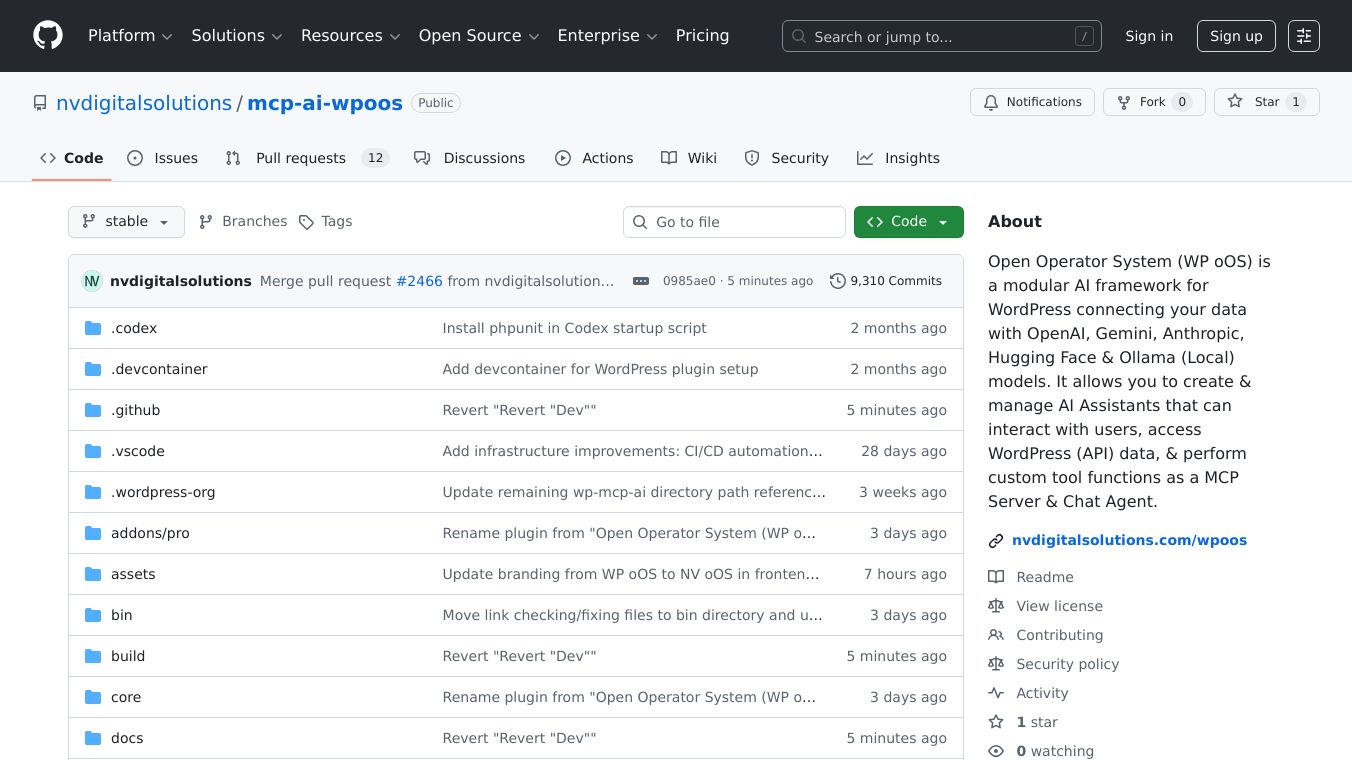Click the Sign up button
1352x760 pixels.
1236,36
